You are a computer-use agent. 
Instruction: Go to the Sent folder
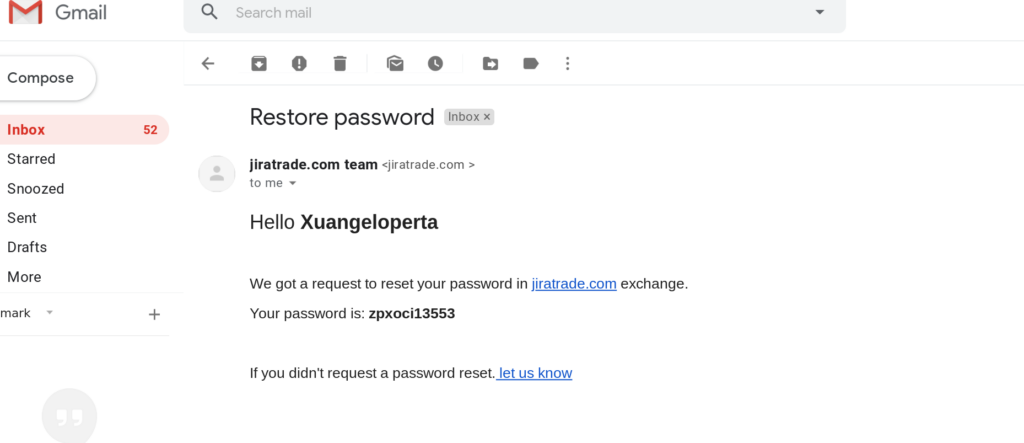22,218
